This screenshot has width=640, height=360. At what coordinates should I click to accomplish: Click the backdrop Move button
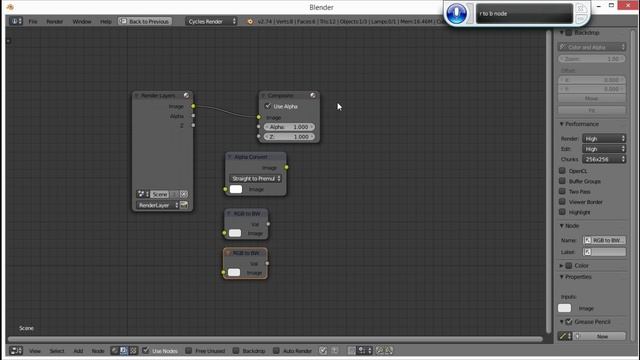(592, 99)
